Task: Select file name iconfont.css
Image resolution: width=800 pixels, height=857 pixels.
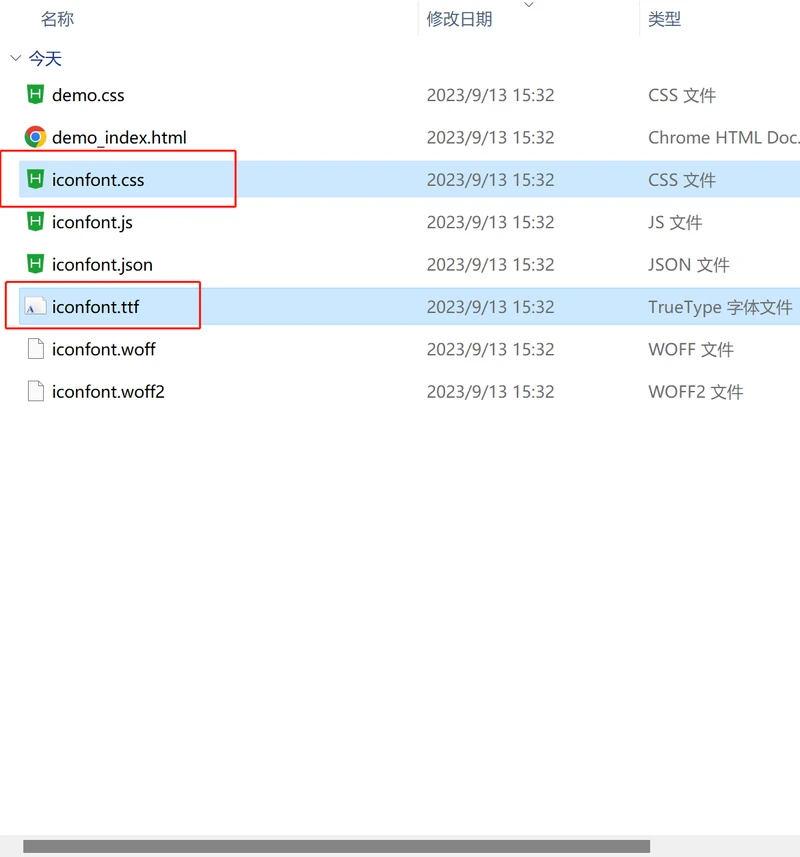Action: pos(98,180)
